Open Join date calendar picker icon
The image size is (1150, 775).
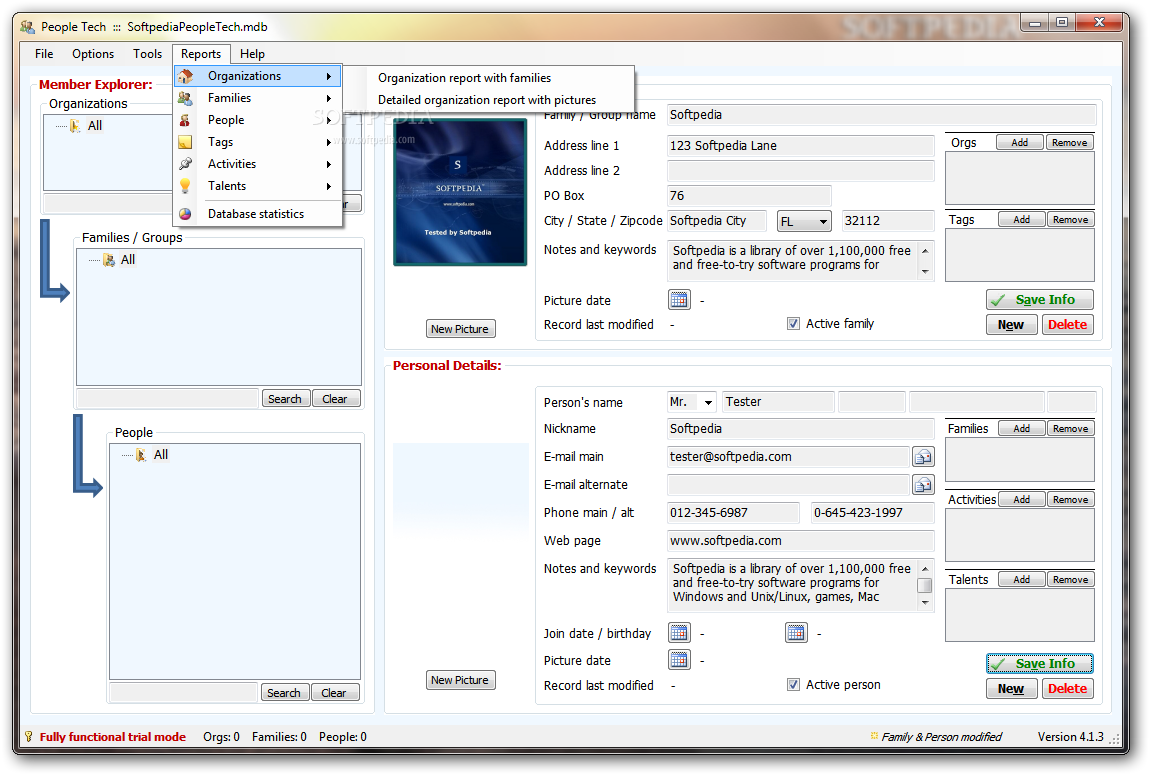pyautogui.click(x=679, y=632)
